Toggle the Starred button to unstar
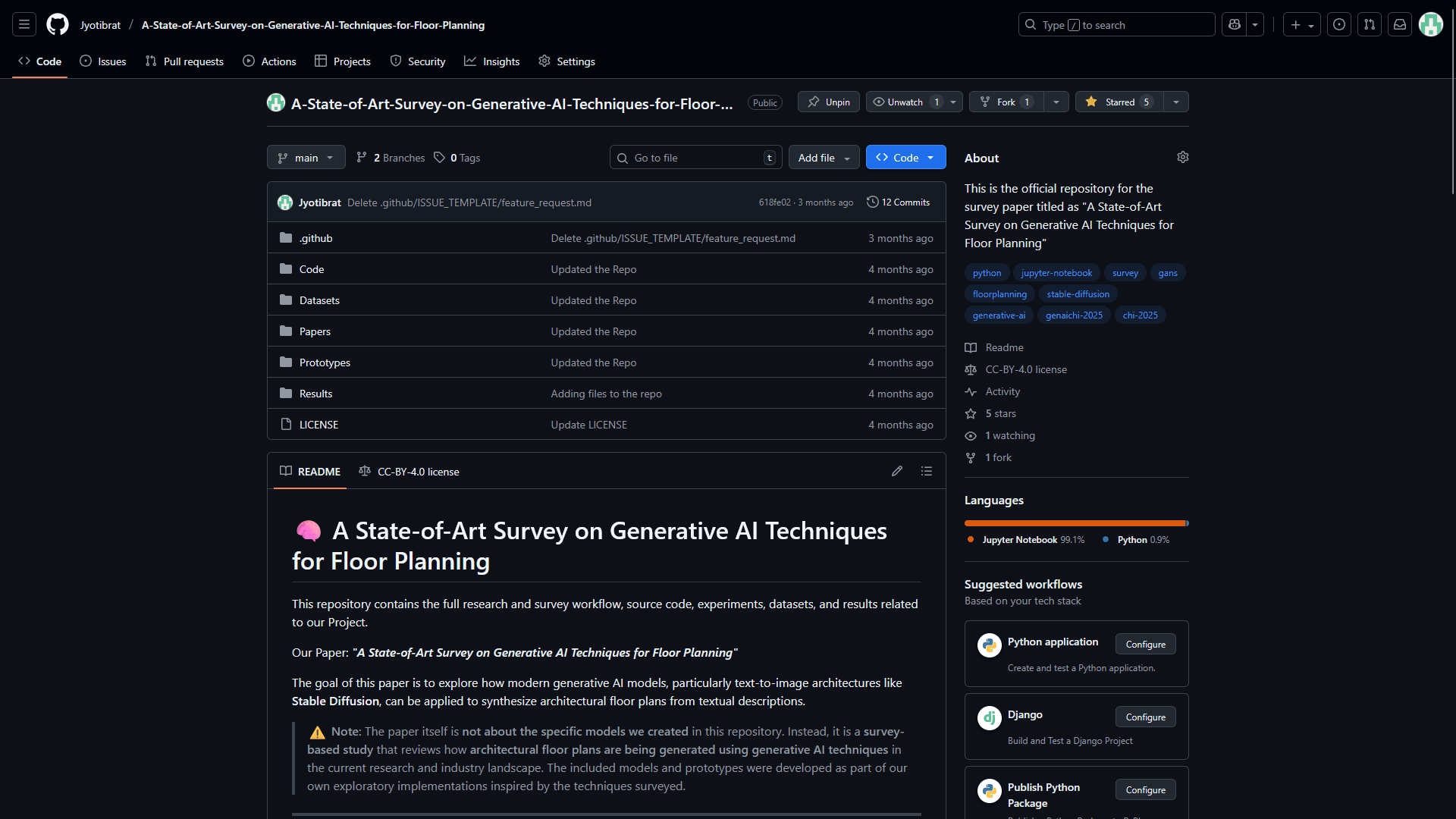The width and height of the screenshot is (1456, 819). point(1119,102)
